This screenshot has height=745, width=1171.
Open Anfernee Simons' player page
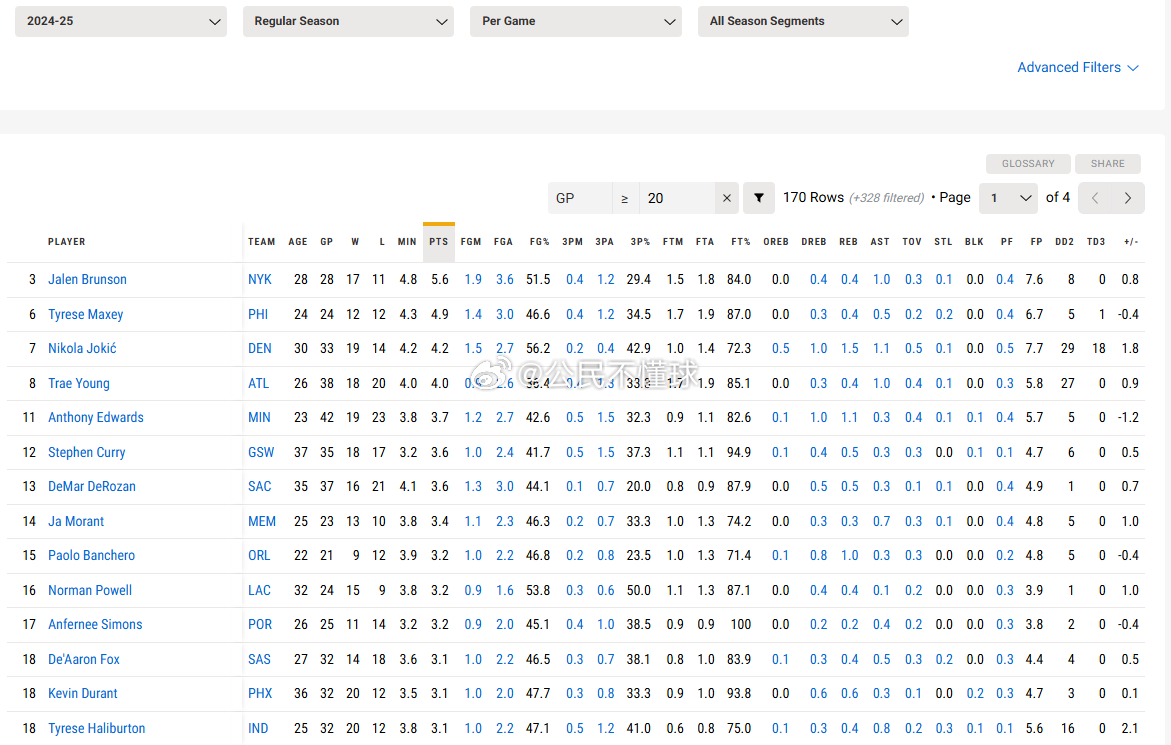pyautogui.click(x=95, y=625)
